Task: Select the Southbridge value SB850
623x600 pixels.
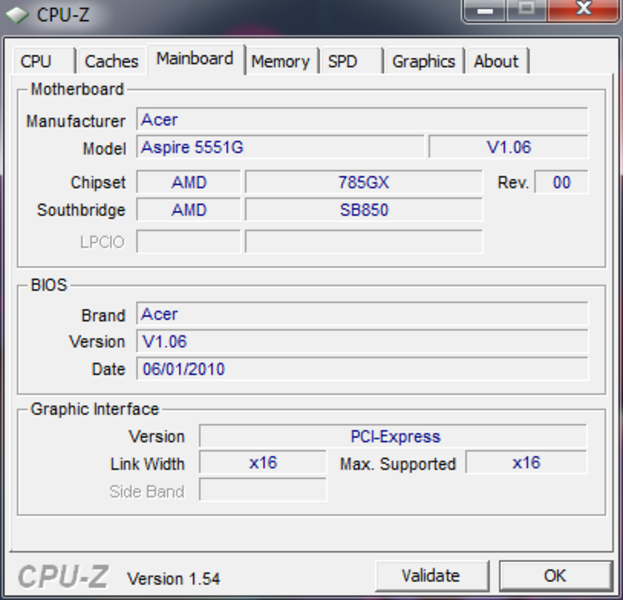Action: pyautogui.click(x=364, y=210)
